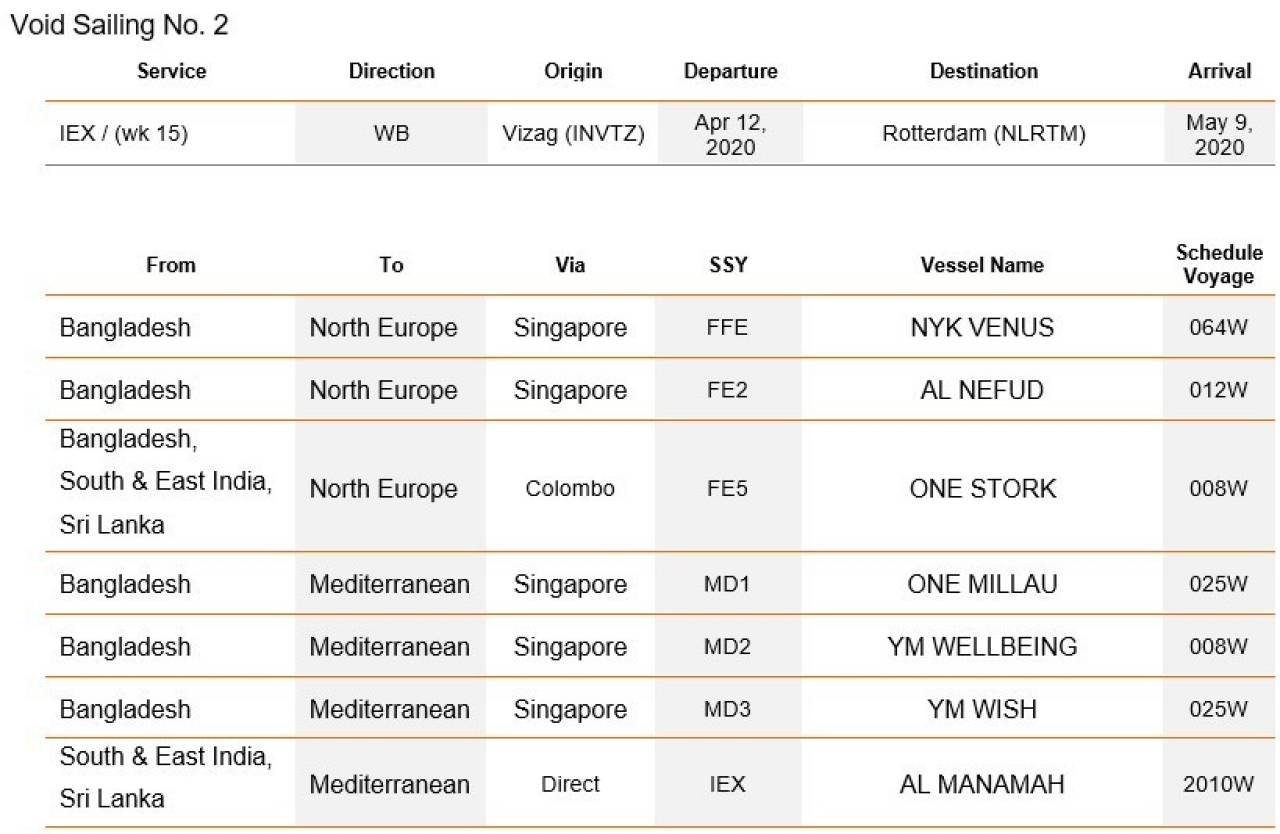The image size is (1280, 834).
Task: Select the Direction column header
Action: [x=391, y=71]
